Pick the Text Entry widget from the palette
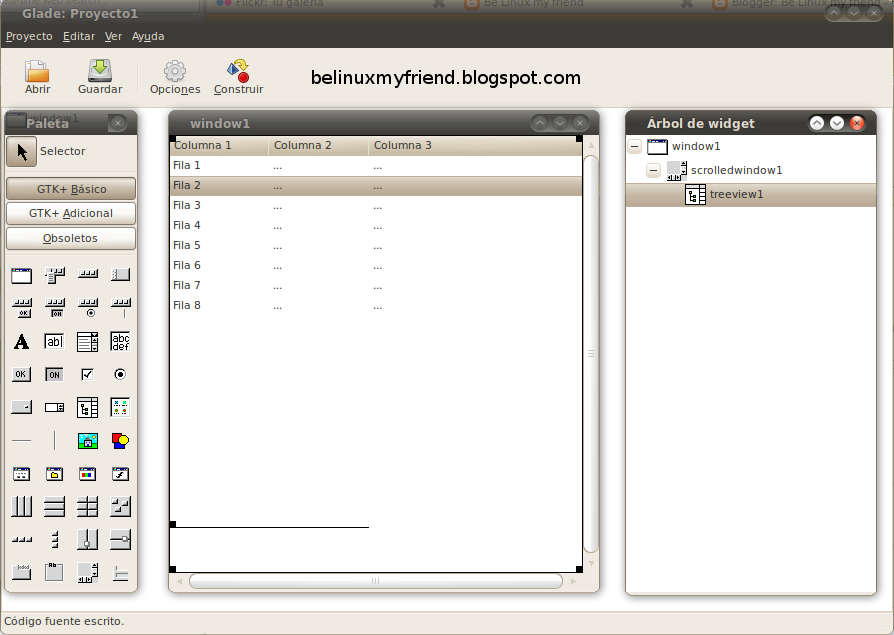The width and height of the screenshot is (894, 635). tap(54, 341)
